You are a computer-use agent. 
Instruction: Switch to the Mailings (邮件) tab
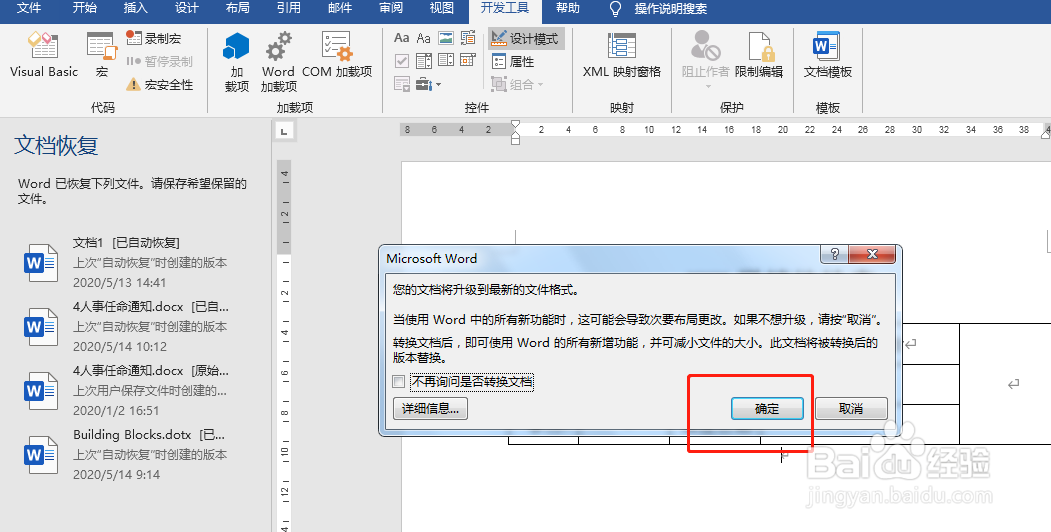(x=340, y=8)
